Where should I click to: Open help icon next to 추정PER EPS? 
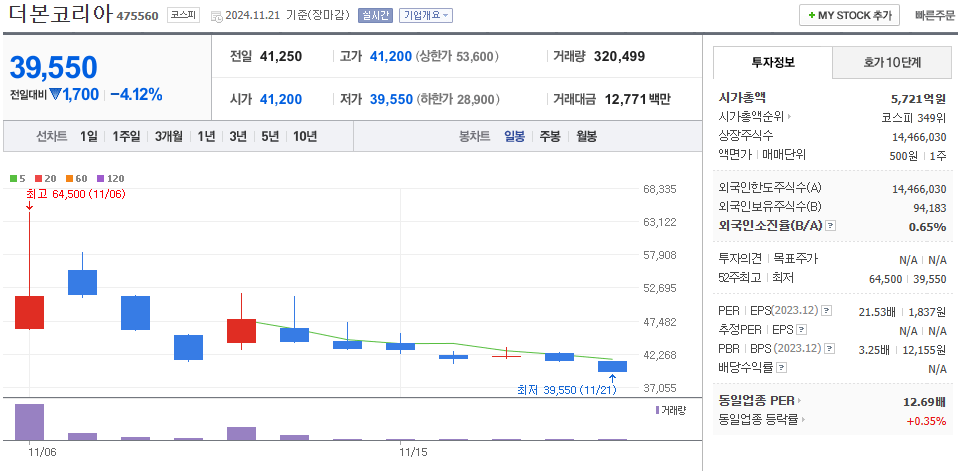pos(802,330)
